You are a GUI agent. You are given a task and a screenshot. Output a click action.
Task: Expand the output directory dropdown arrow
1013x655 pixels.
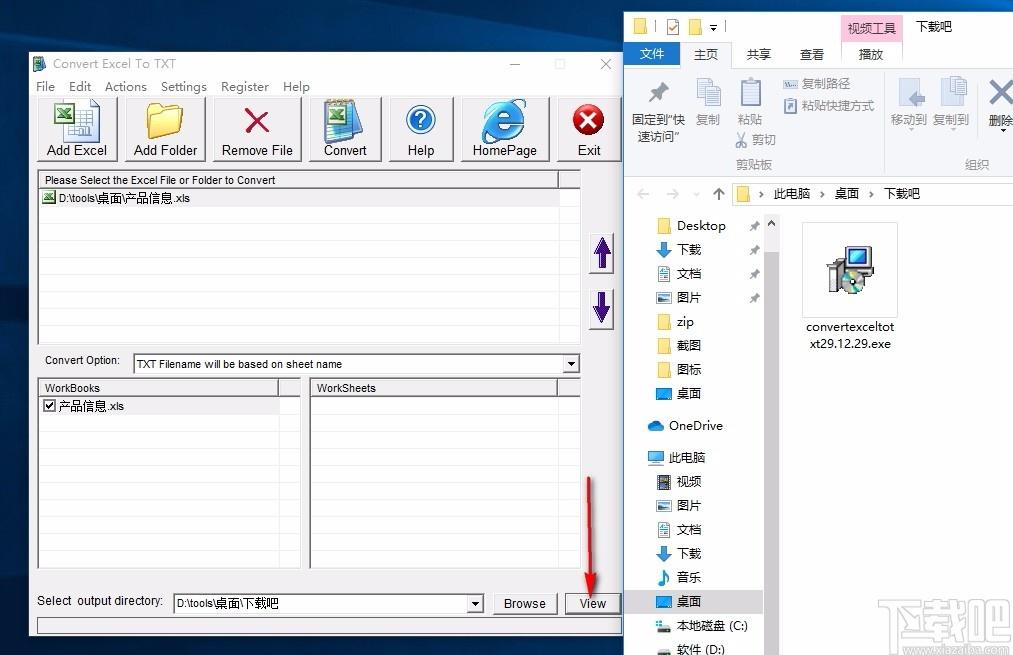475,603
